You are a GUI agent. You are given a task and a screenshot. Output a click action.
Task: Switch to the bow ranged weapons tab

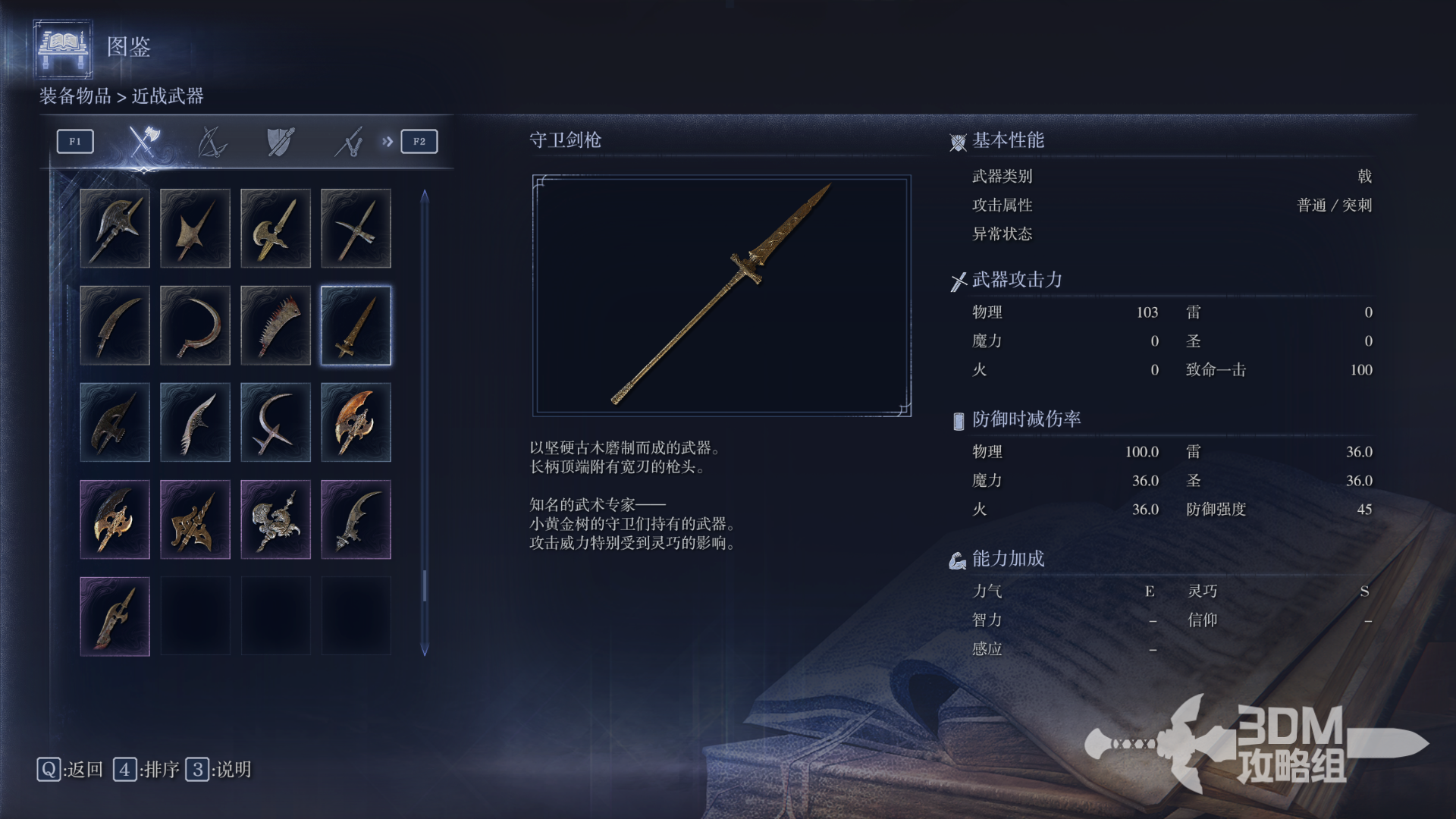(212, 141)
